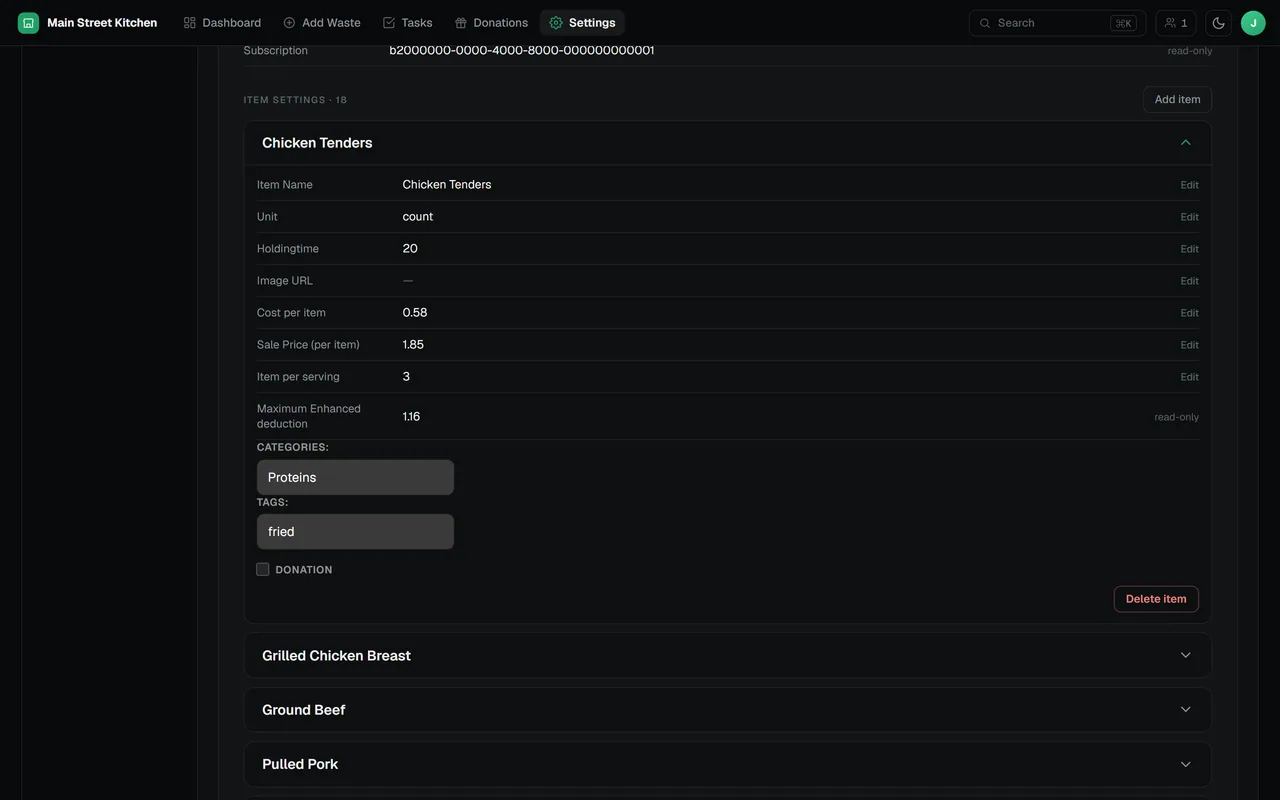Edit the Sale Price per item
1280x800 pixels.
pos(1189,345)
